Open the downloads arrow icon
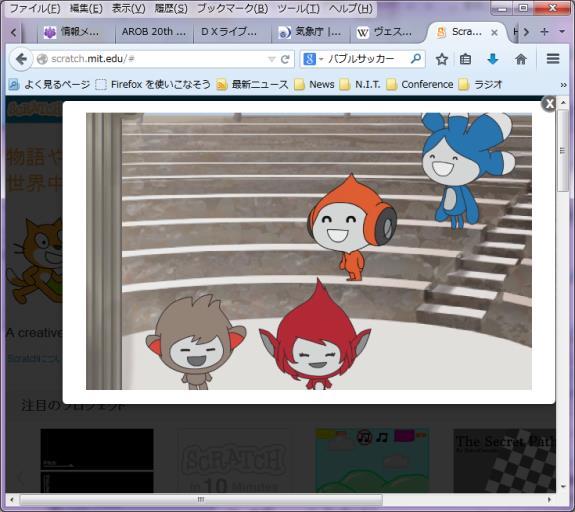 (492, 59)
